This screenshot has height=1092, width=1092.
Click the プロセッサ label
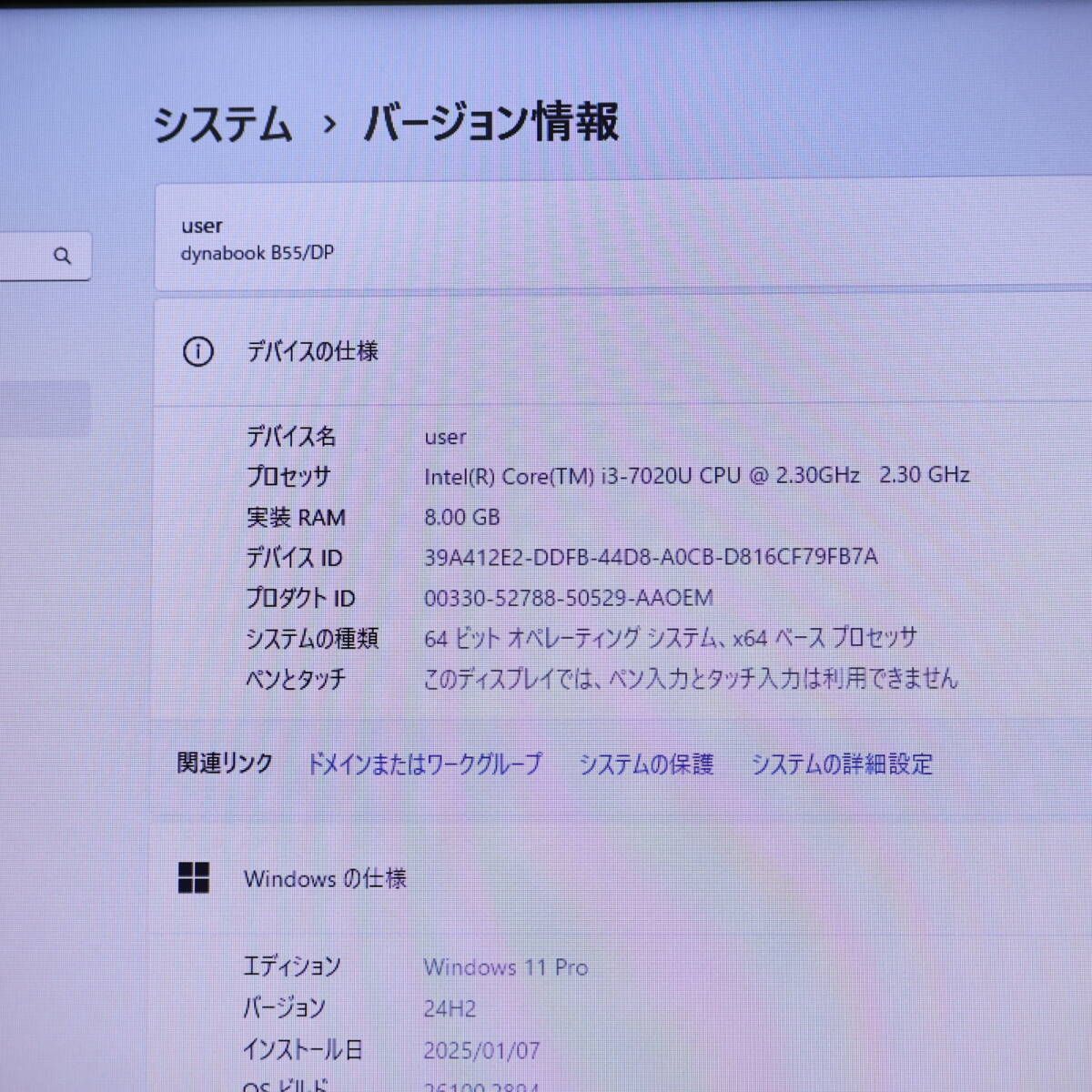(x=288, y=476)
